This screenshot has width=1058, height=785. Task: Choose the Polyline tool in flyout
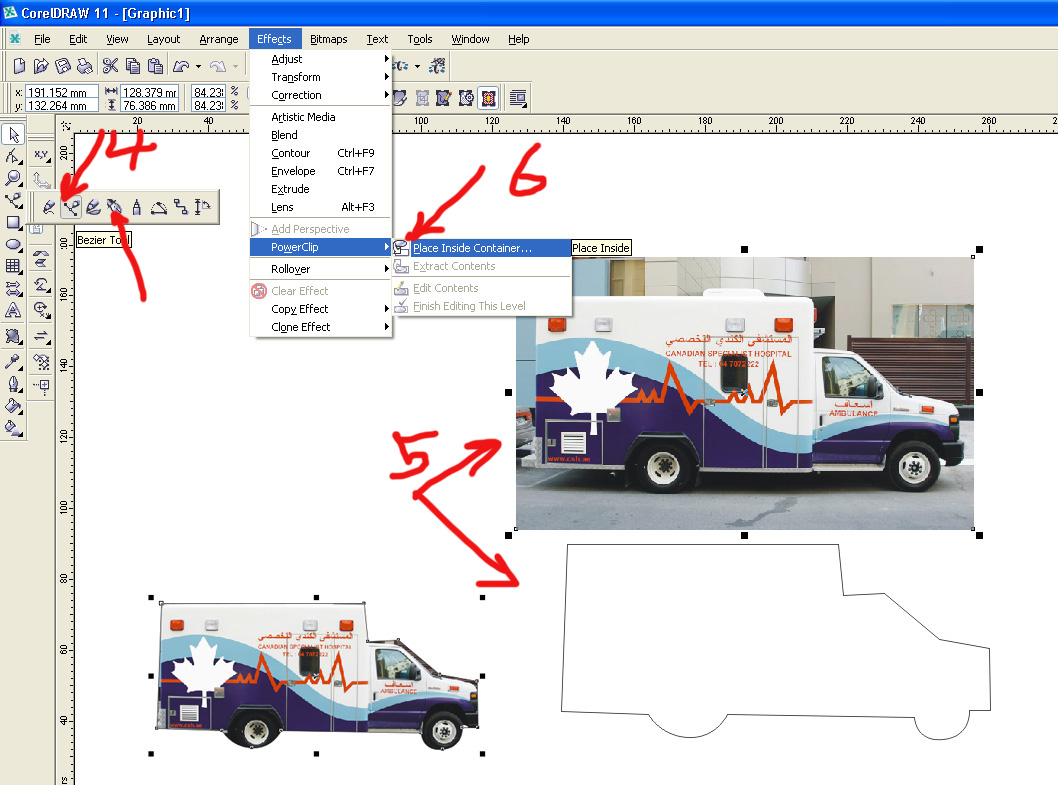pos(137,207)
